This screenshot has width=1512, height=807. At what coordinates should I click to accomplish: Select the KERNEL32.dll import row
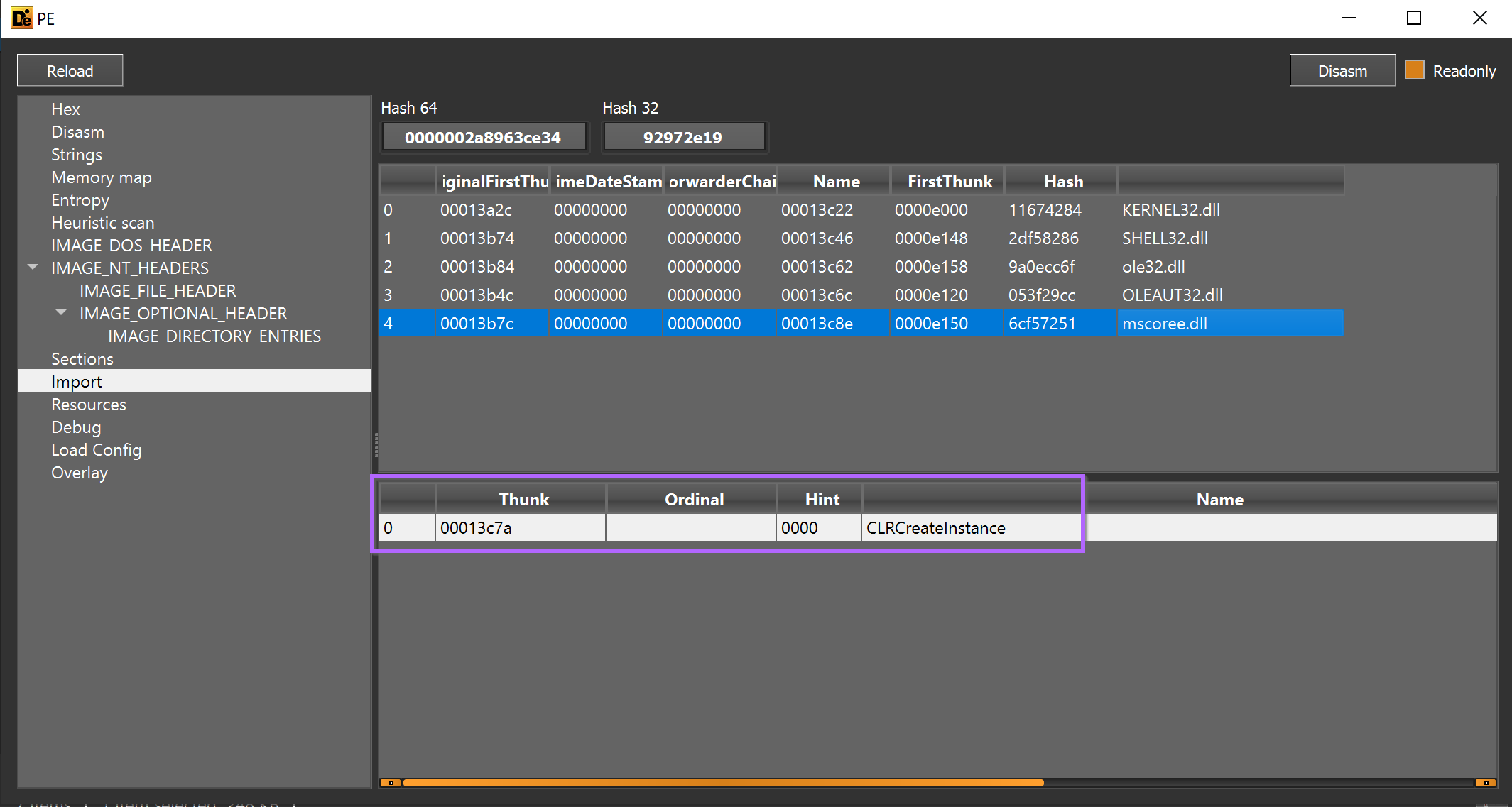point(1170,210)
